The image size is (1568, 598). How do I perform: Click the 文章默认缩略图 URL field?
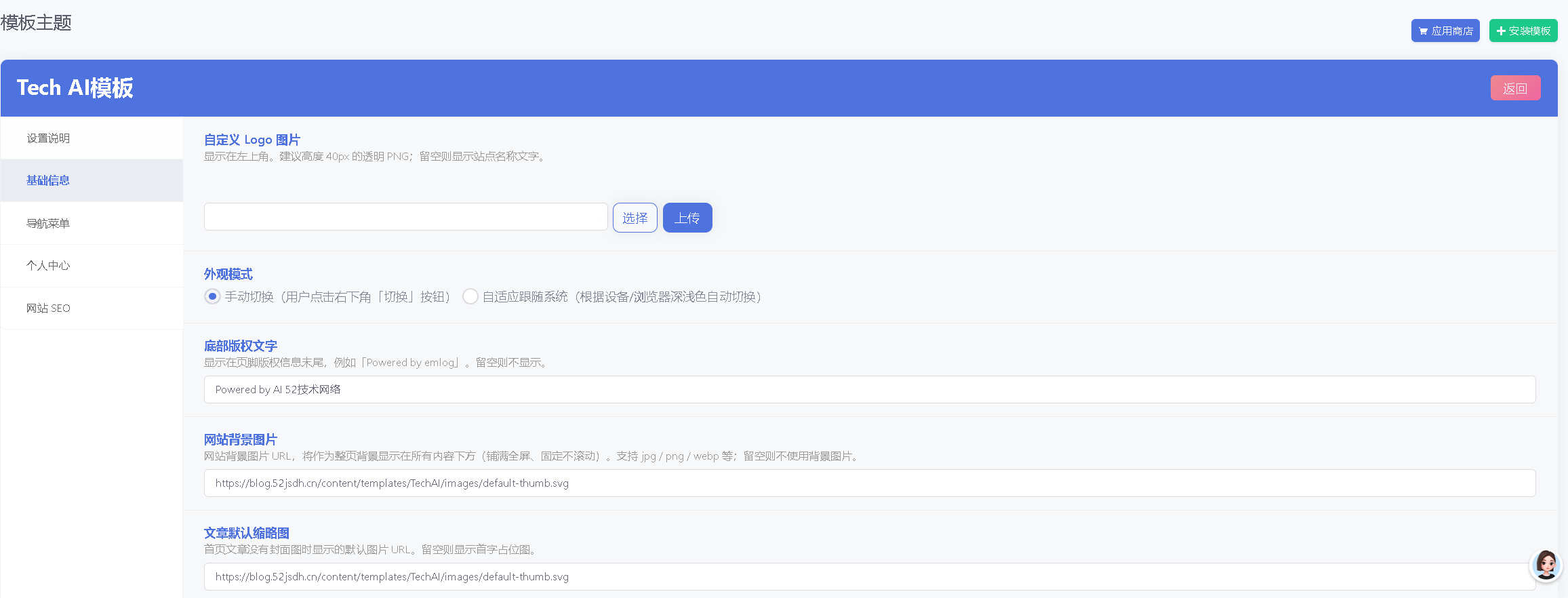[x=870, y=576]
